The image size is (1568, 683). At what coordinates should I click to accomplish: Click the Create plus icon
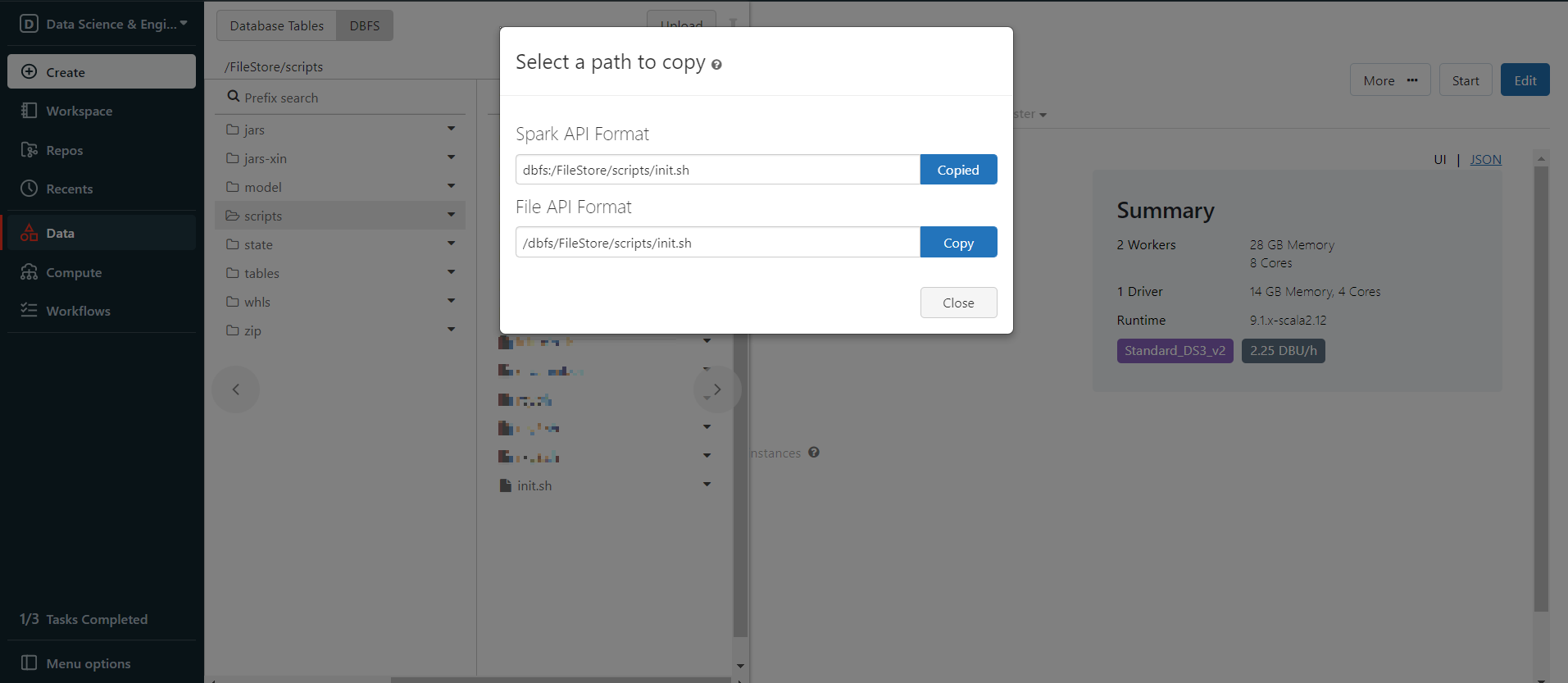[29, 72]
